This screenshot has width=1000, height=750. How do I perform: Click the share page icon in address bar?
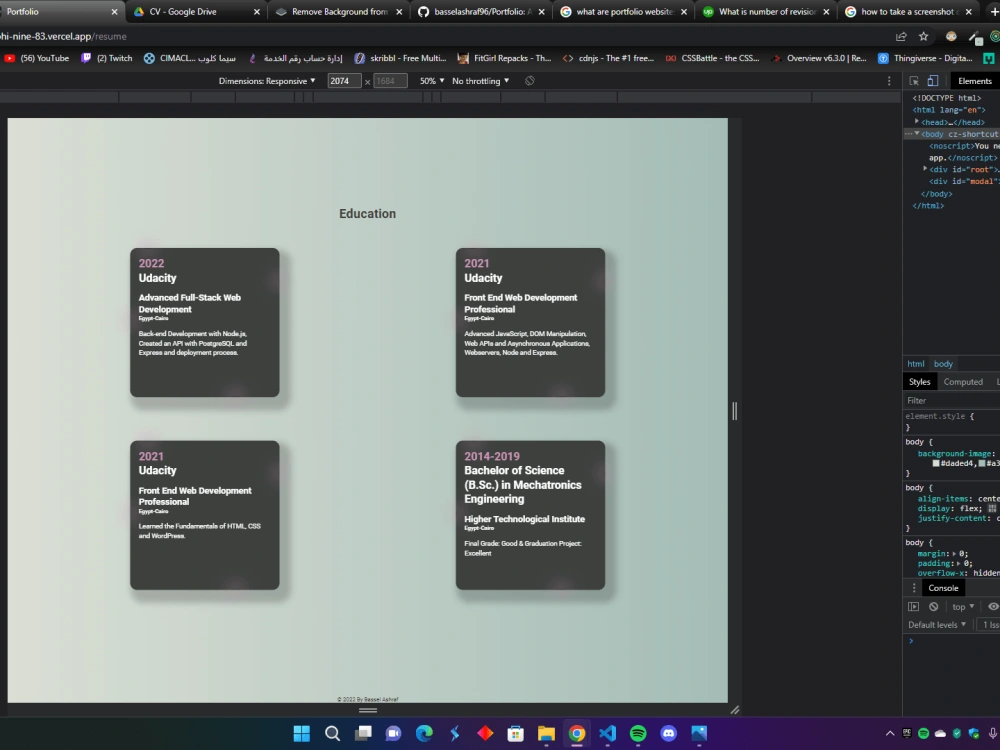(901, 36)
